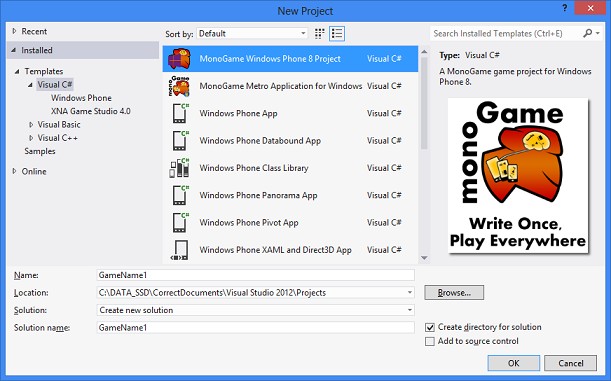Click the template list scrollbar thumb
Image resolution: width=611 pixels, height=381 pixels.
[x=424, y=103]
